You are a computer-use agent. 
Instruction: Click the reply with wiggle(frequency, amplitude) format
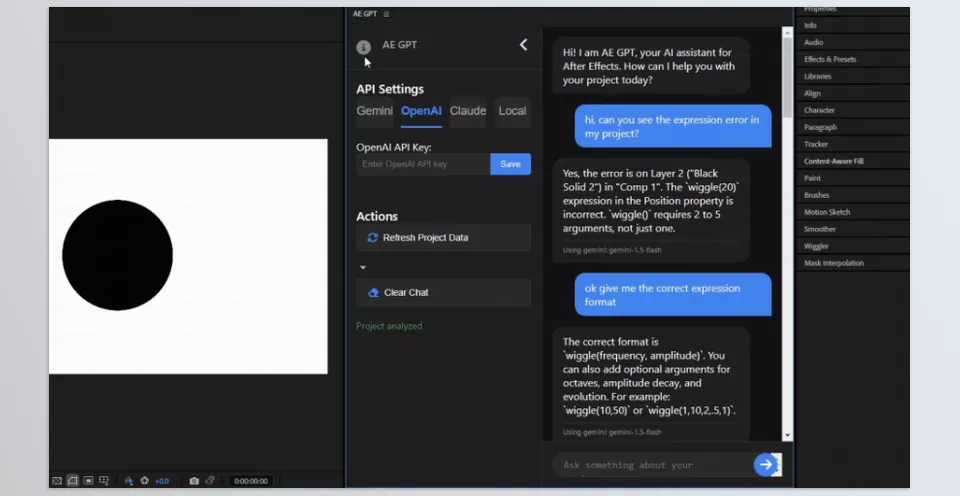pyautogui.click(x=651, y=383)
